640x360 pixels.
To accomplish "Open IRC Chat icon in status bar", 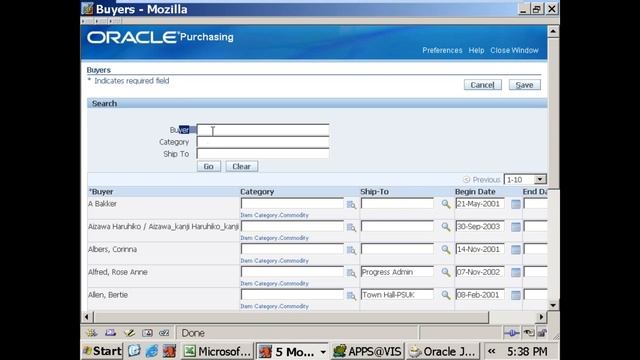I will (164, 333).
